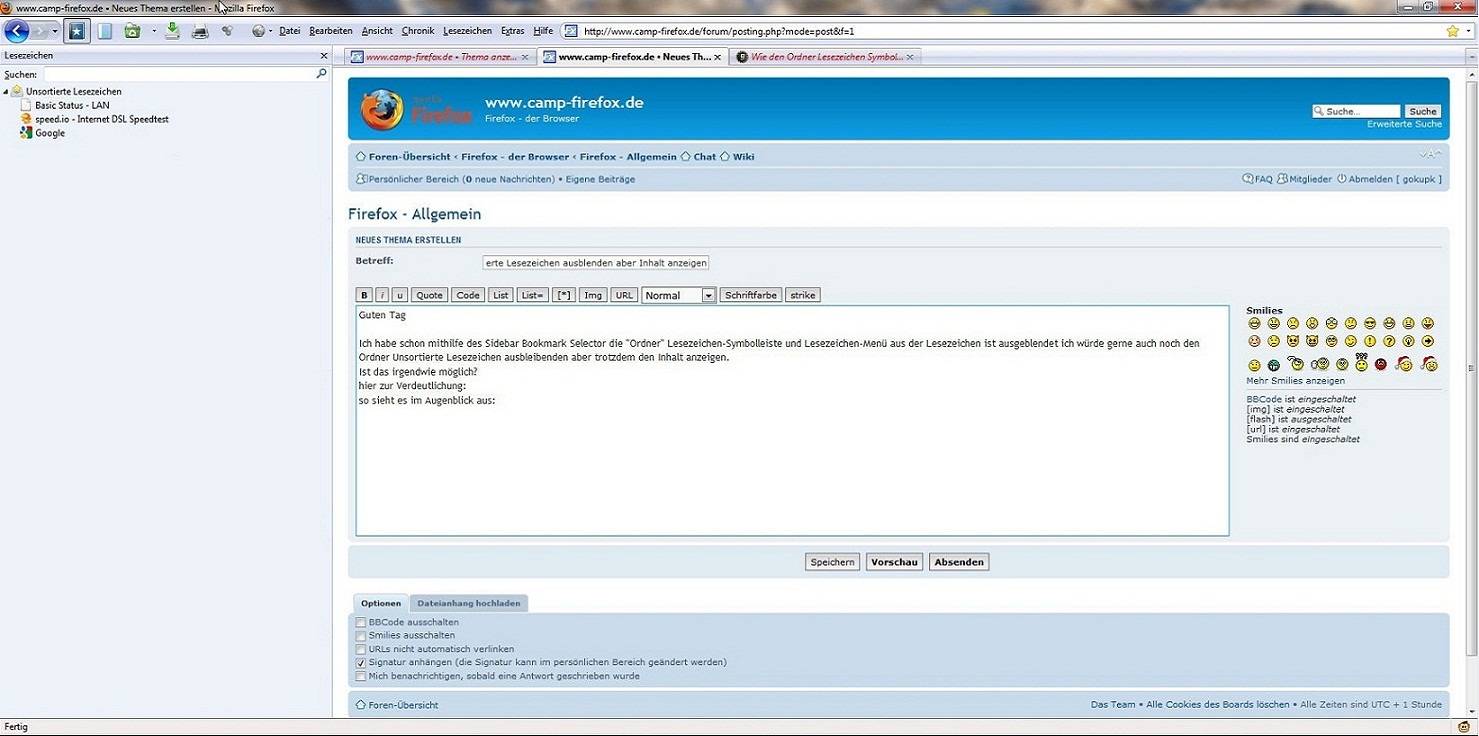Go back with the blue back arrow
The image size is (1479, 736).
point(17,31)
